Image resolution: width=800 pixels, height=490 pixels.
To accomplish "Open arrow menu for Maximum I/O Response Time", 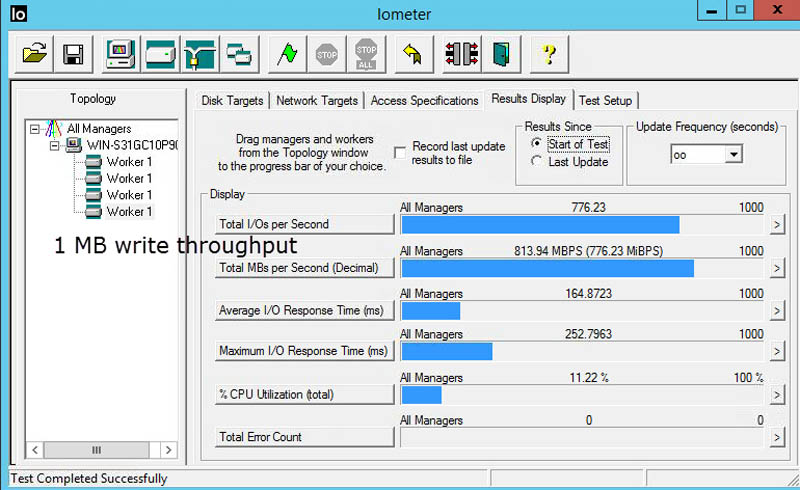I will (x=777, y=351).
